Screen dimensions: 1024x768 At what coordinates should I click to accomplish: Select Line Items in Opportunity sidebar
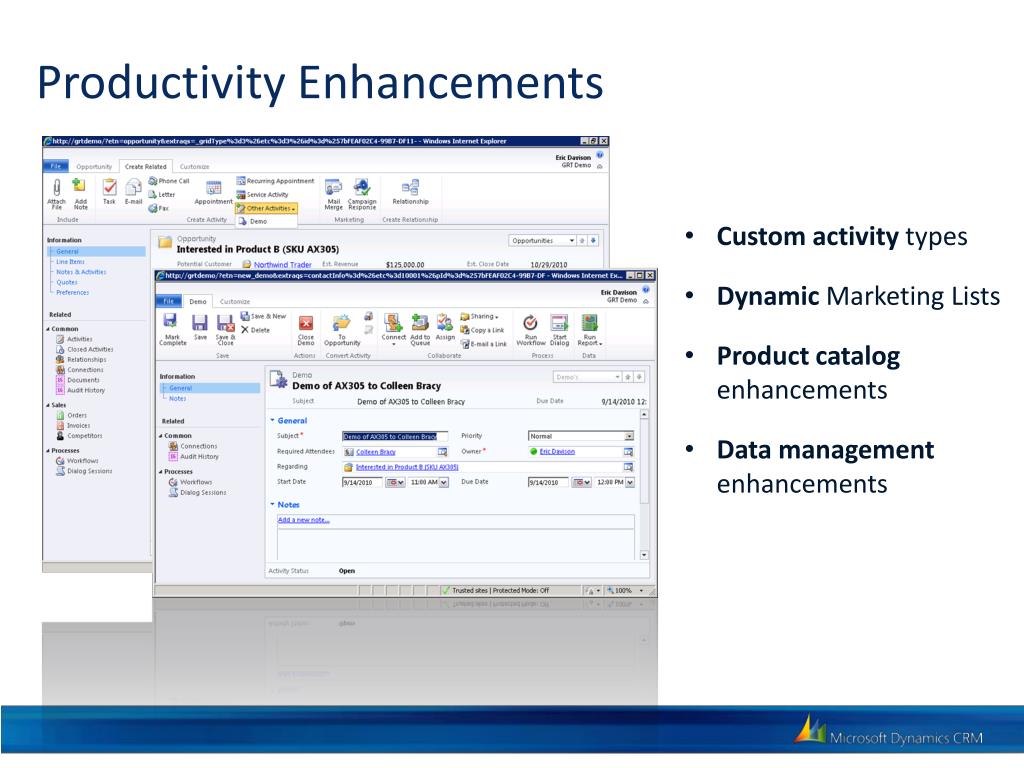point(70,261)
